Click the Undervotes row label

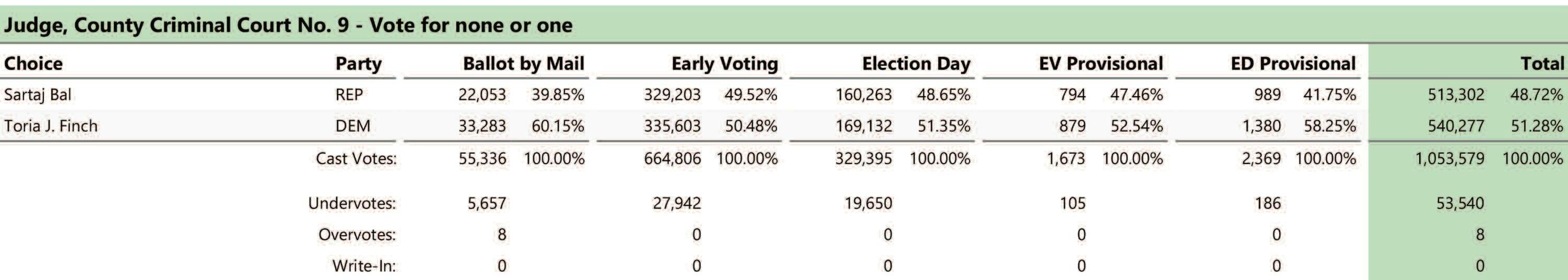click(352, 203)
